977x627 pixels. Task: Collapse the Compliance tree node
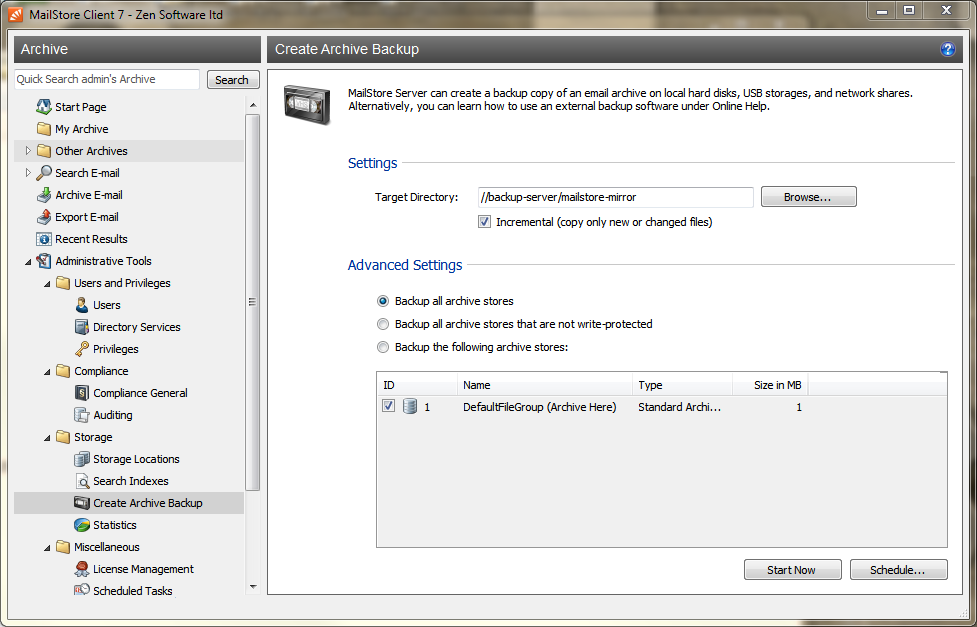[47, 371]
